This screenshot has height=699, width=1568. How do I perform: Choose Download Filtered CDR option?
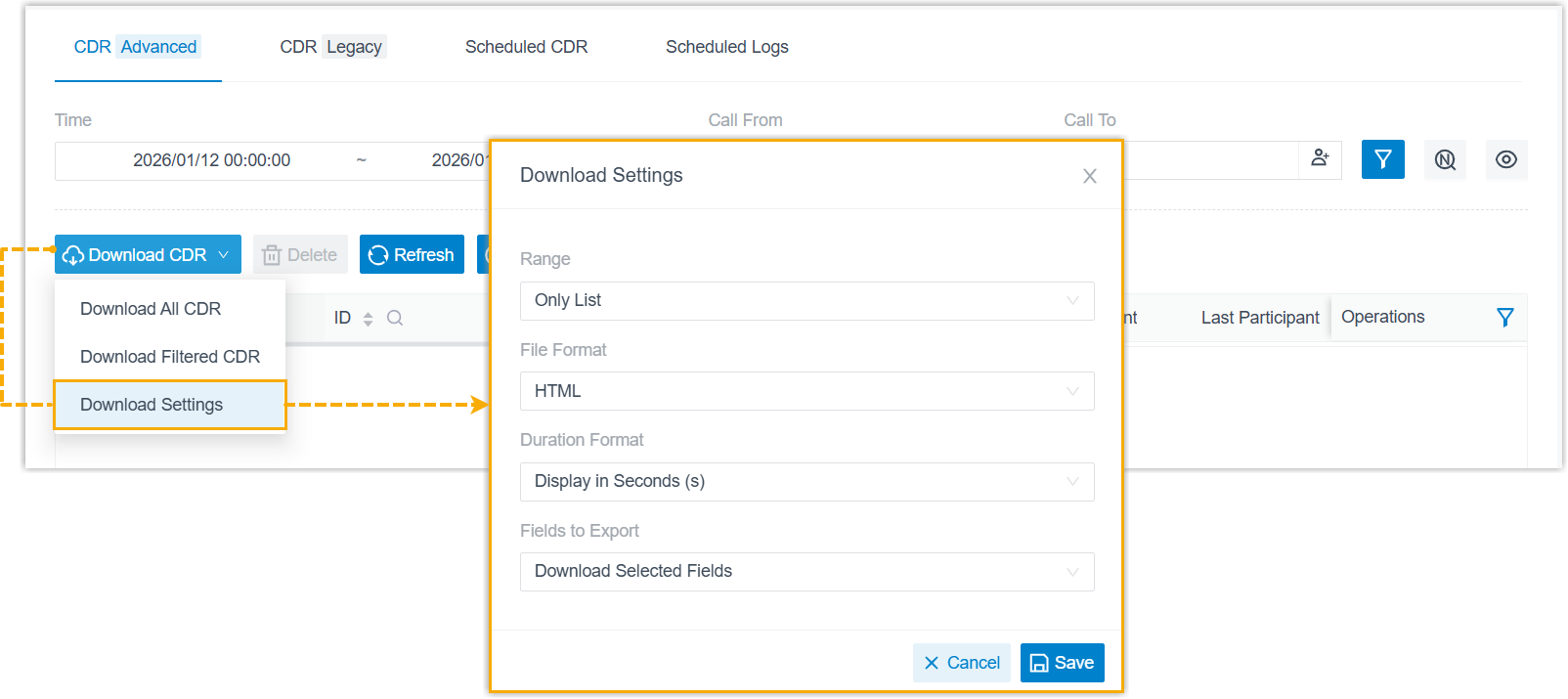[x=170, y=357]
